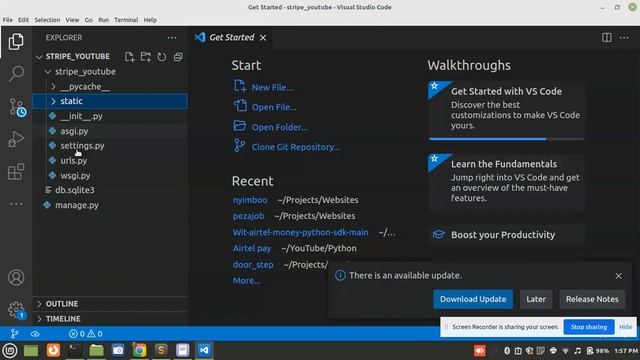Open the Linux Mint start menu
This screenshot has height=360, width=640.
coord(9,350)
